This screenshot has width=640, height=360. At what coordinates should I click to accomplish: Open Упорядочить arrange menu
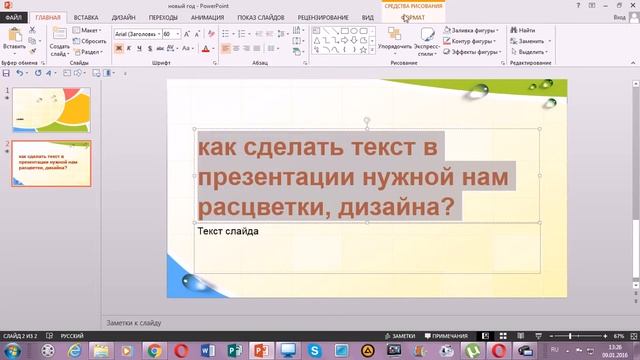[395, 42]
